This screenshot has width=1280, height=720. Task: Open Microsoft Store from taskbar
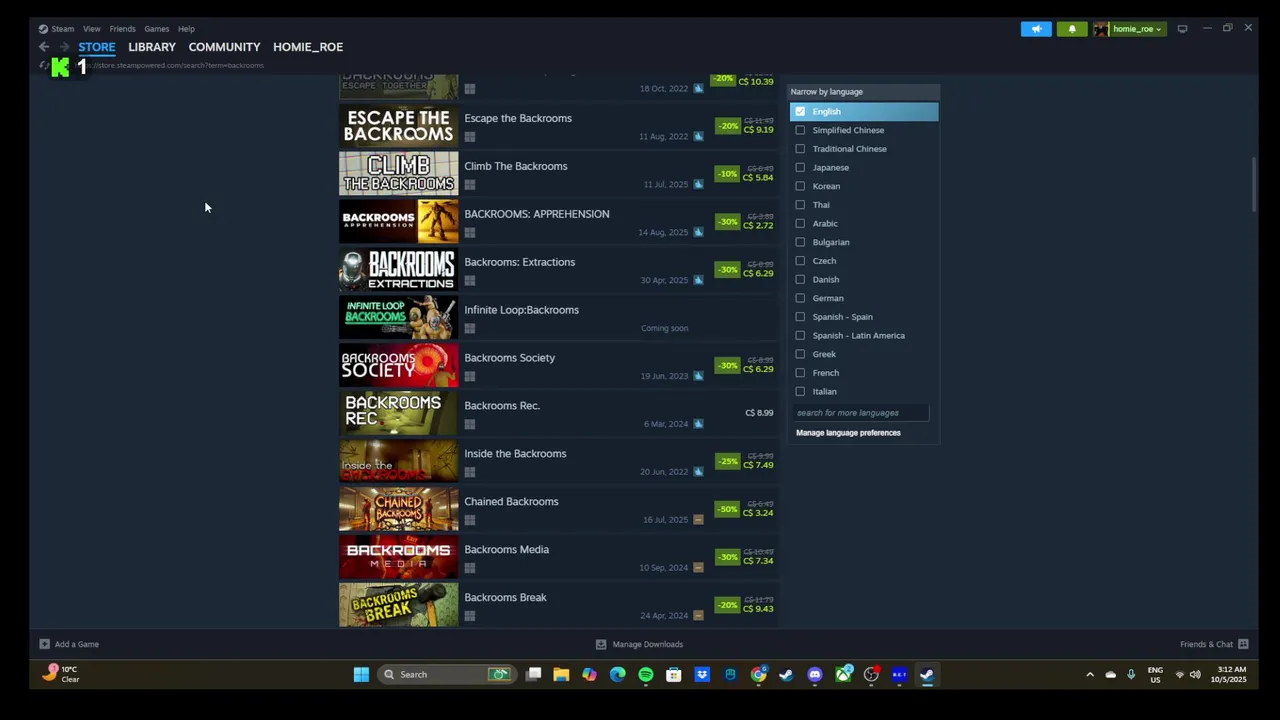coord(674,674)
